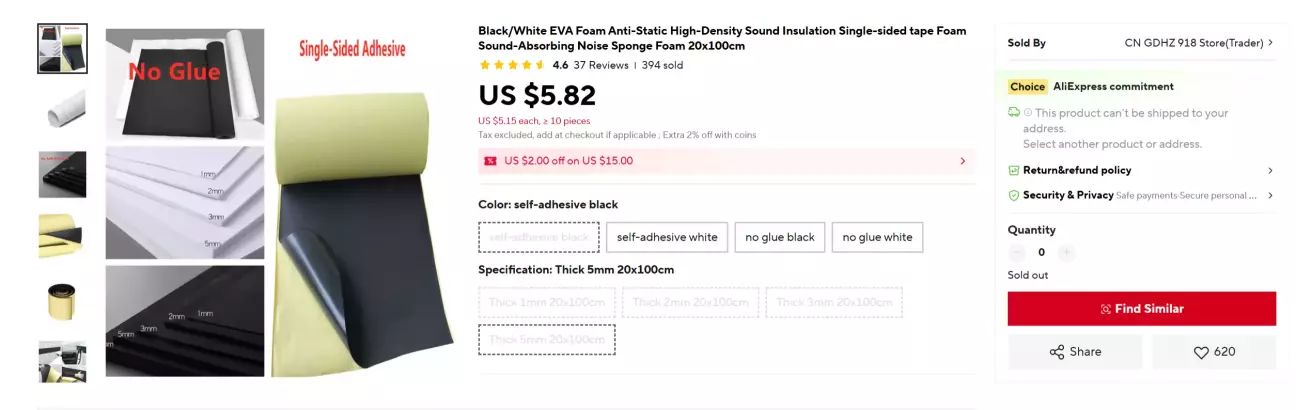Click the share icon
The height and width of the screenshot is (410, 1296).
(x=1057, y=352)
